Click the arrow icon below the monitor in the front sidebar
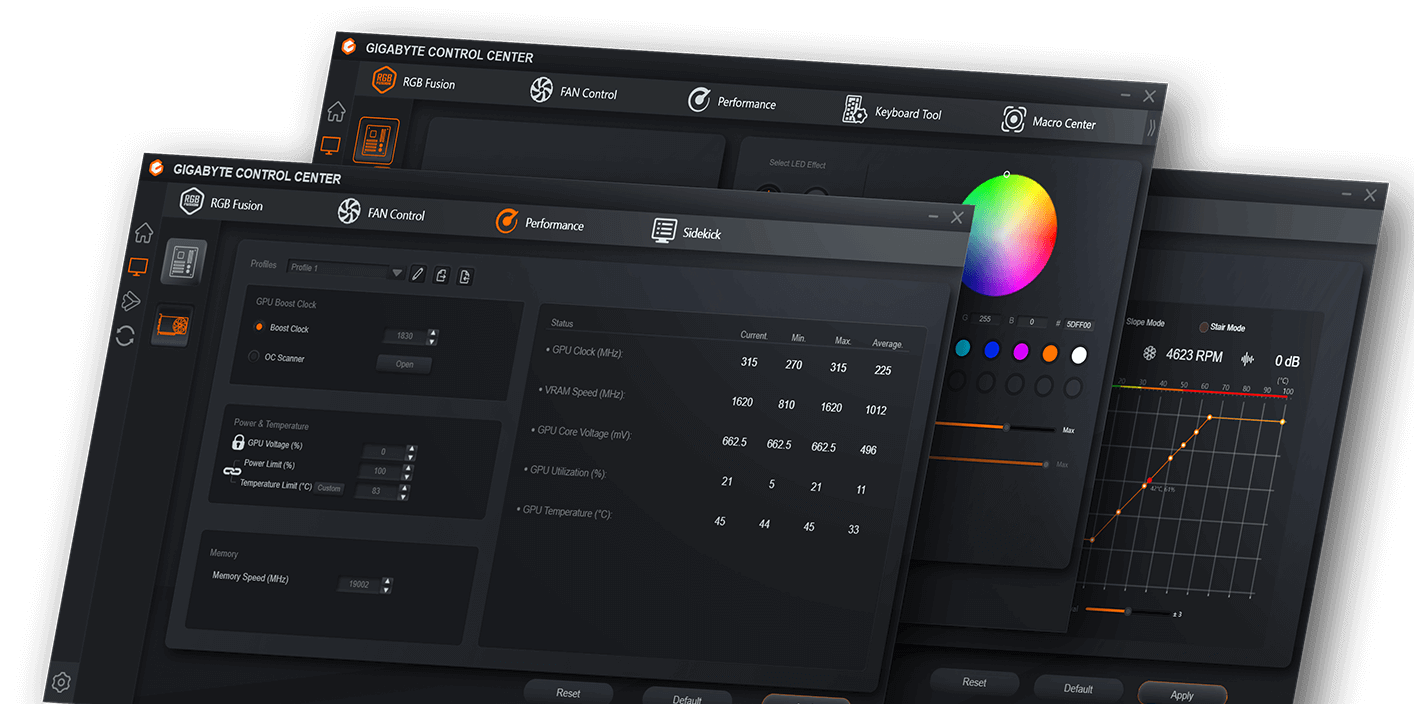Screen dimensions: 1414x704 (x=131, y=301)
